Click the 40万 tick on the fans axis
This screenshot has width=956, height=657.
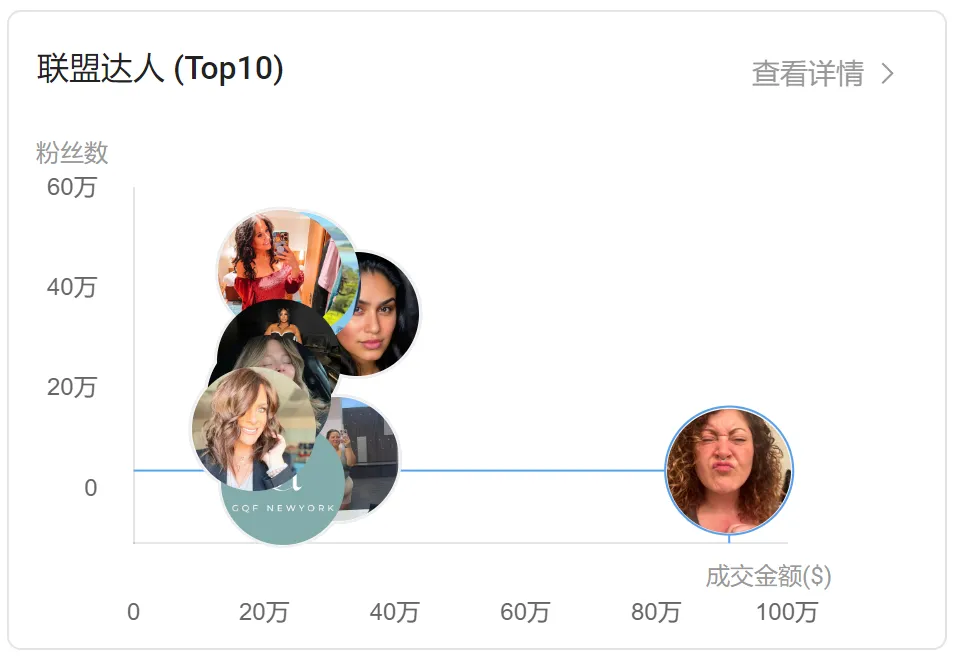tap(72, 287)
